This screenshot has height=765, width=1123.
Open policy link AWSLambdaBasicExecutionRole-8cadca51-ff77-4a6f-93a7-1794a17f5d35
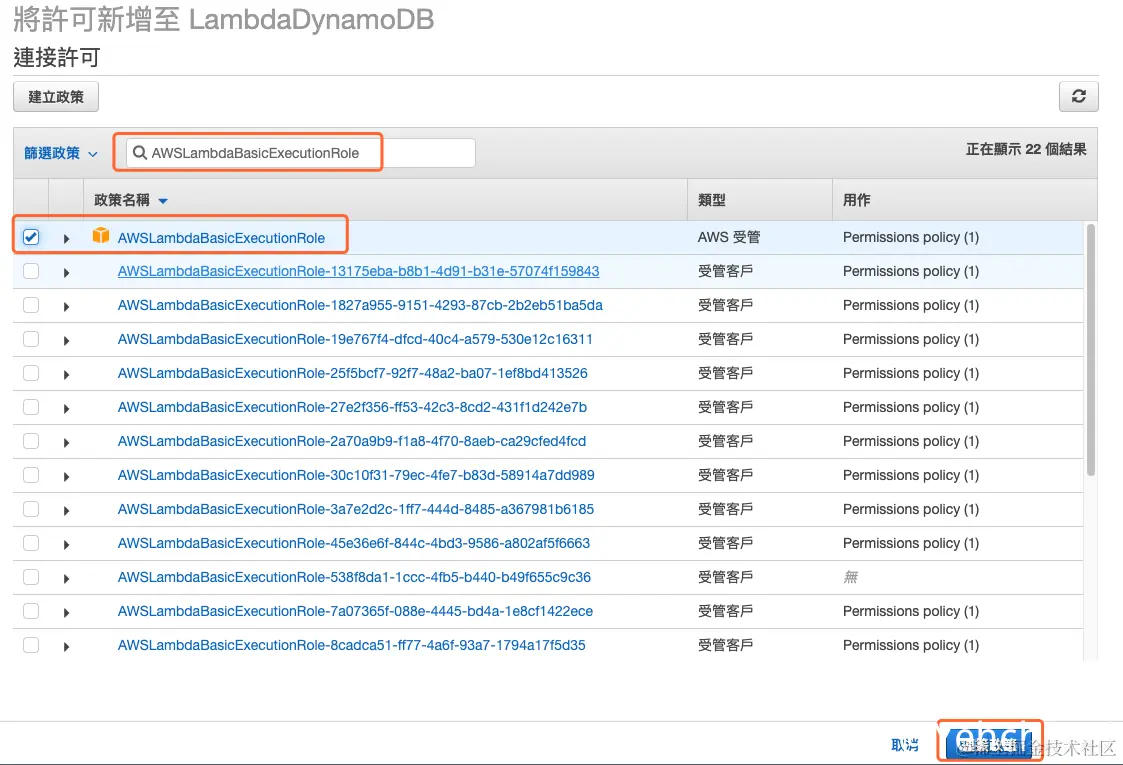[352, 645]
